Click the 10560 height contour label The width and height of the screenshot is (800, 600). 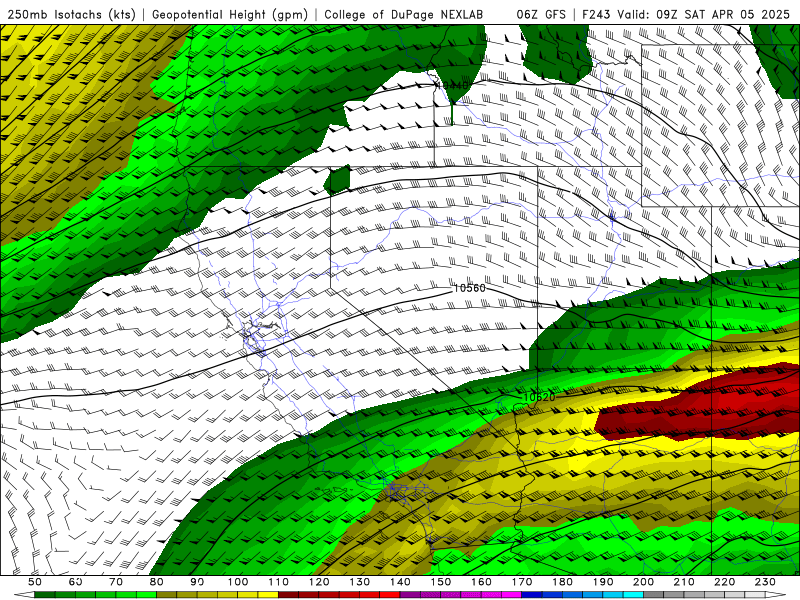coord(469,288)
